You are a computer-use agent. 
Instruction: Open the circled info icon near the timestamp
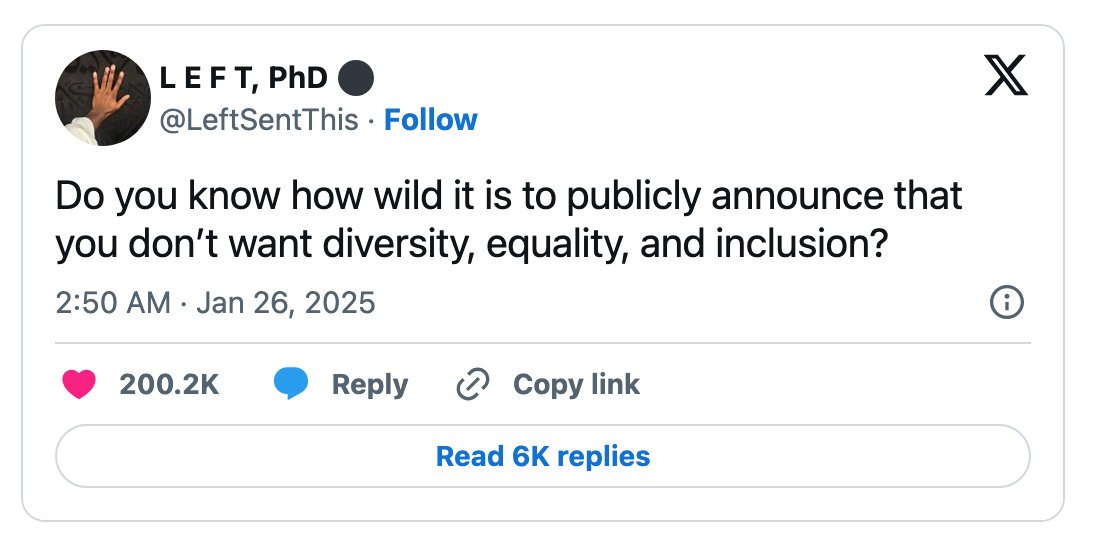tap(1007, 303)
